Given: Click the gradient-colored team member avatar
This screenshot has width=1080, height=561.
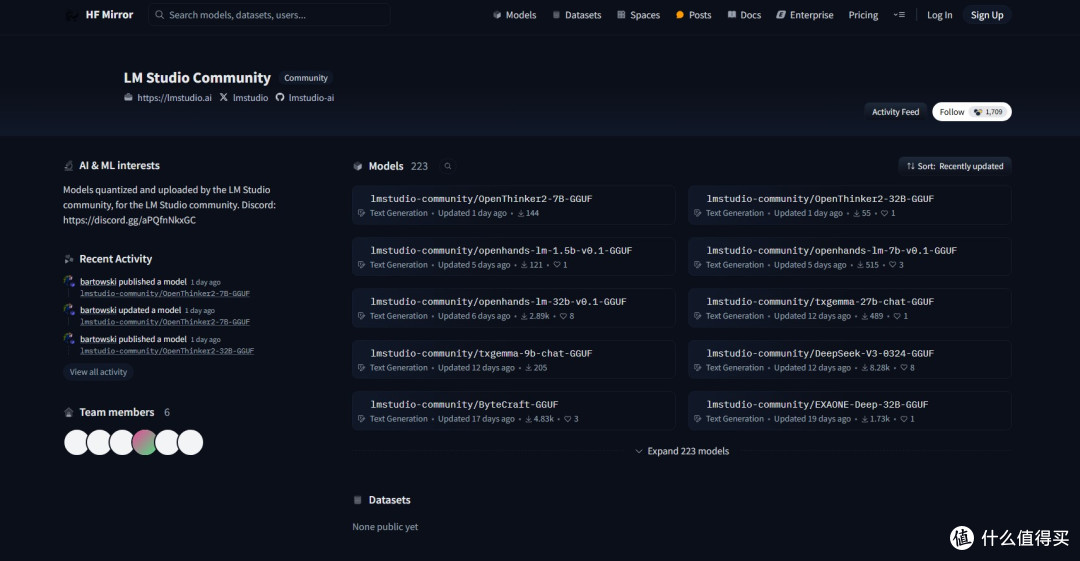Looking at the screenshot, I should tap(145, 442).
